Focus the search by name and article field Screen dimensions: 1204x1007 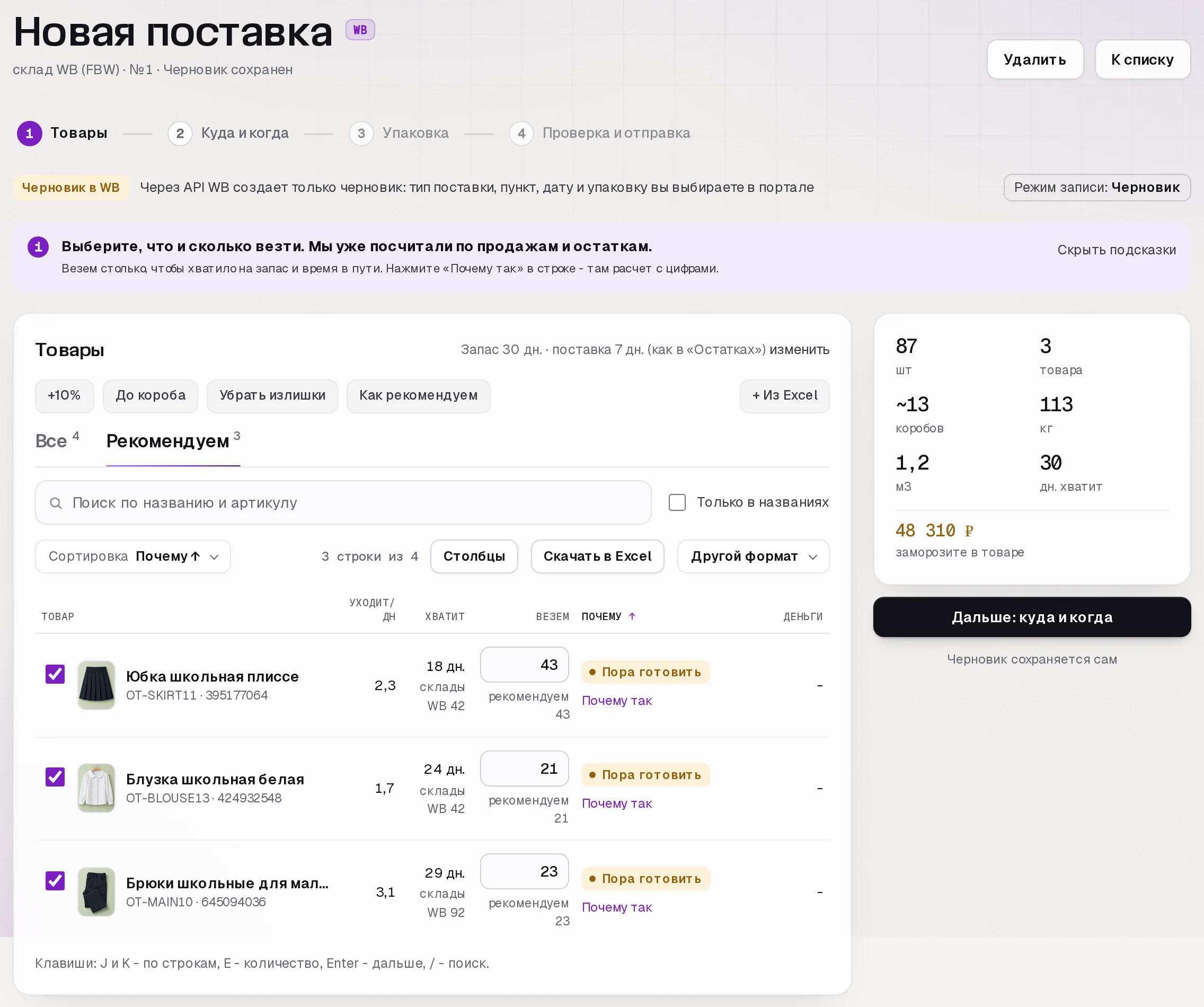coord(343,503)
